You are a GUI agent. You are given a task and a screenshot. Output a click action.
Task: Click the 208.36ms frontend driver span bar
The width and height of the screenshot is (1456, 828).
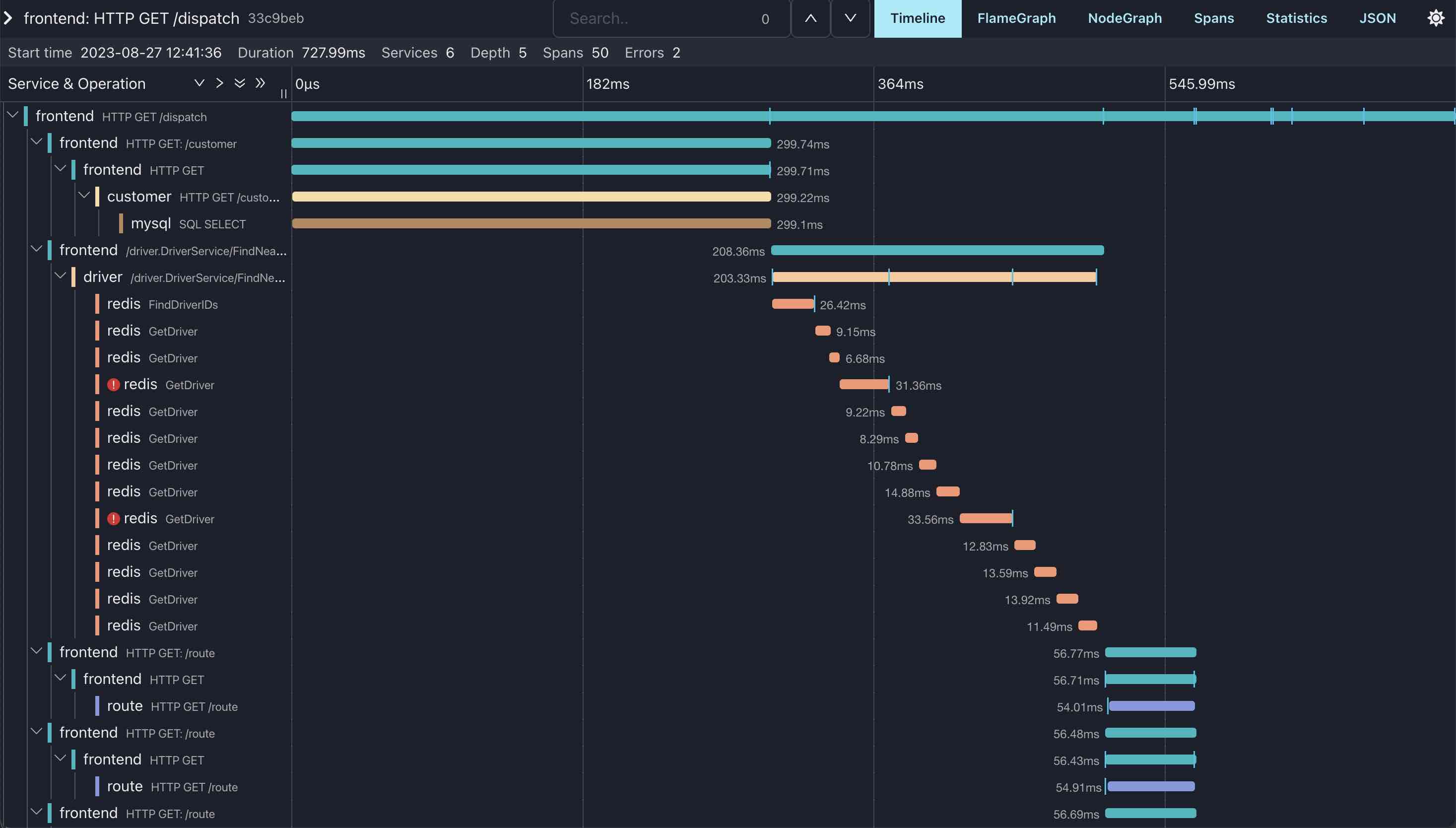[937, 250]
